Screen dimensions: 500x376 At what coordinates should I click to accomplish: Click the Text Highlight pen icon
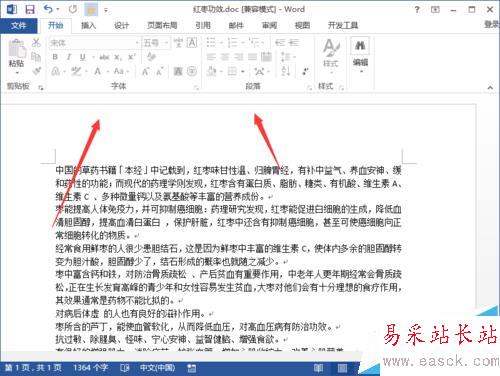76,71
